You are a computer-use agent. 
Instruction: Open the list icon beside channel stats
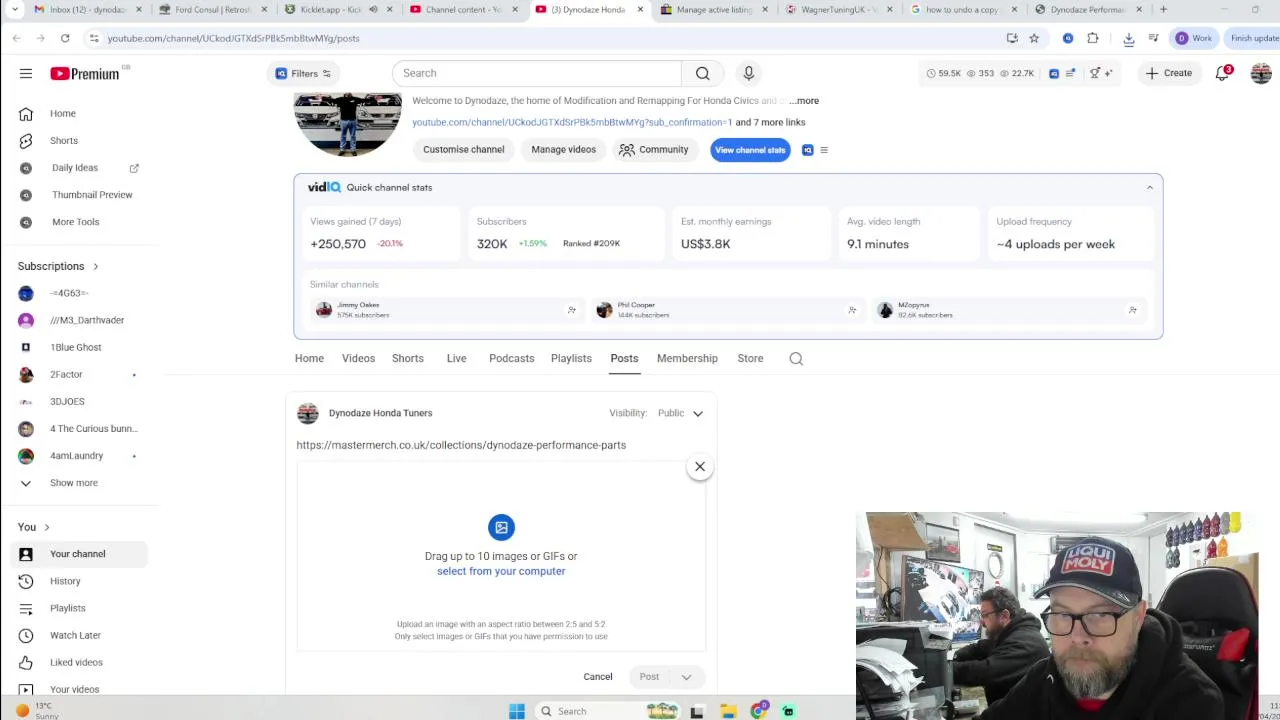pyautogui.click(x=824, y=150)
